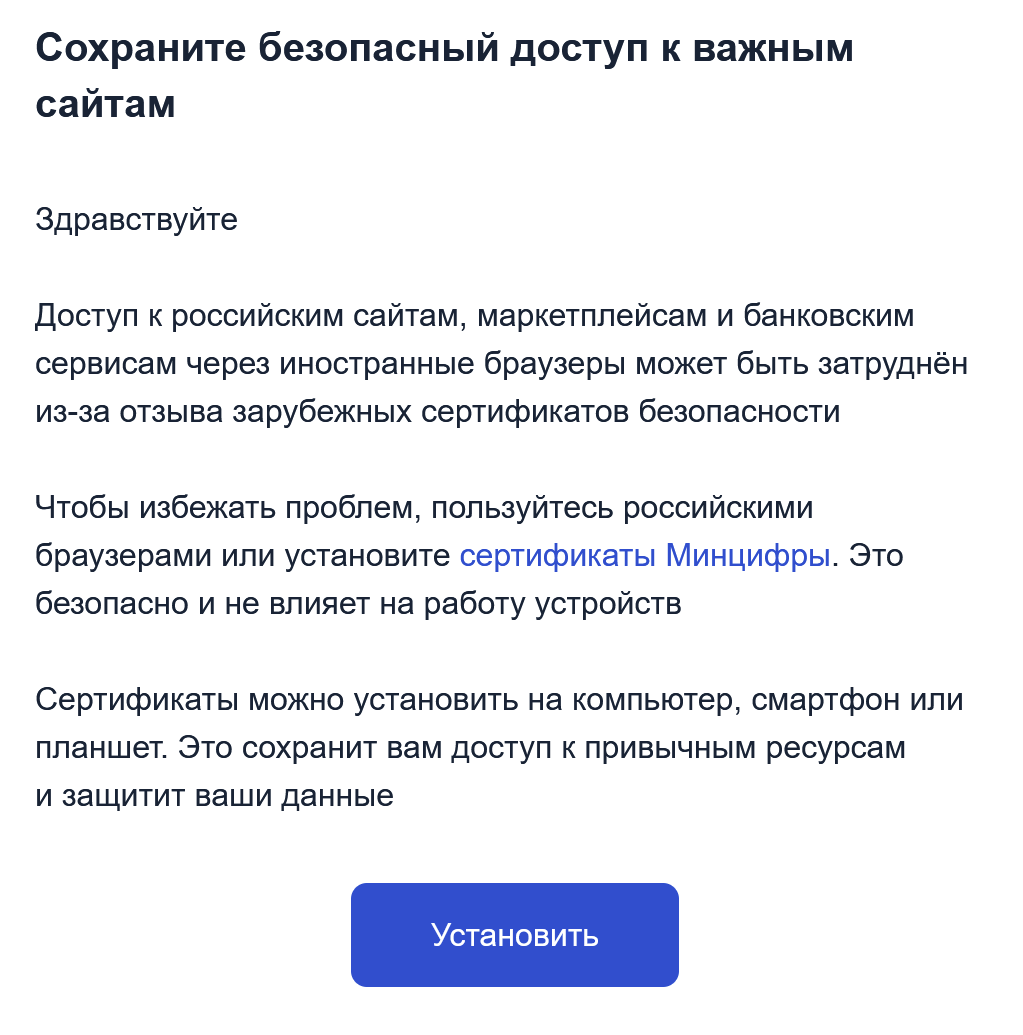Click the phrase привычным ресурсам
This screenshot has width=1023, height=1035.
[744, 748]
